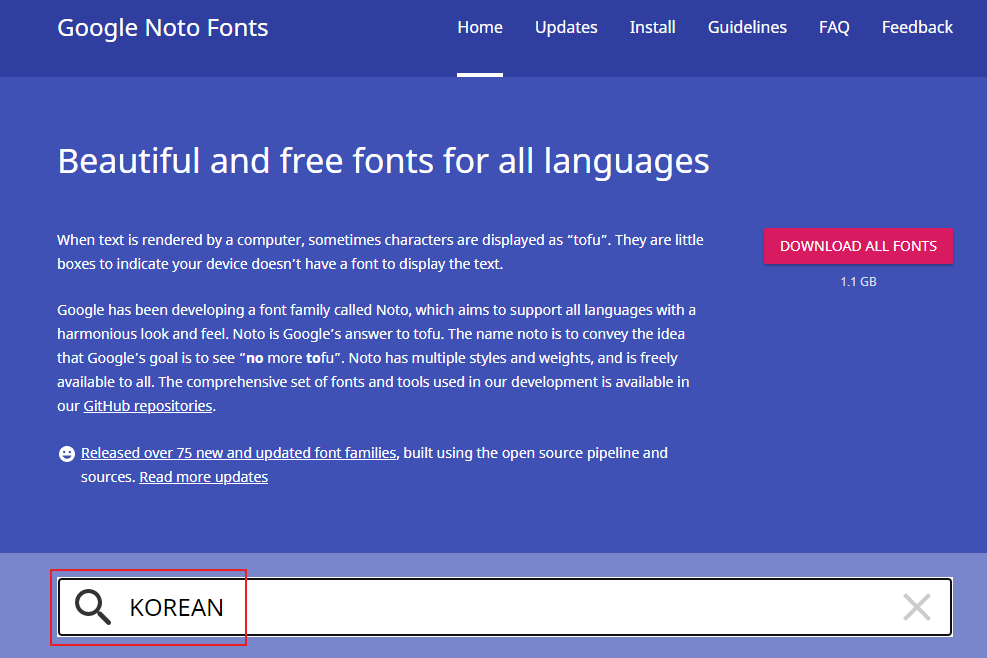Click the paragraph starting 'When text is rendered'
The height and width of the screenshot is (658, 987).
380,252
